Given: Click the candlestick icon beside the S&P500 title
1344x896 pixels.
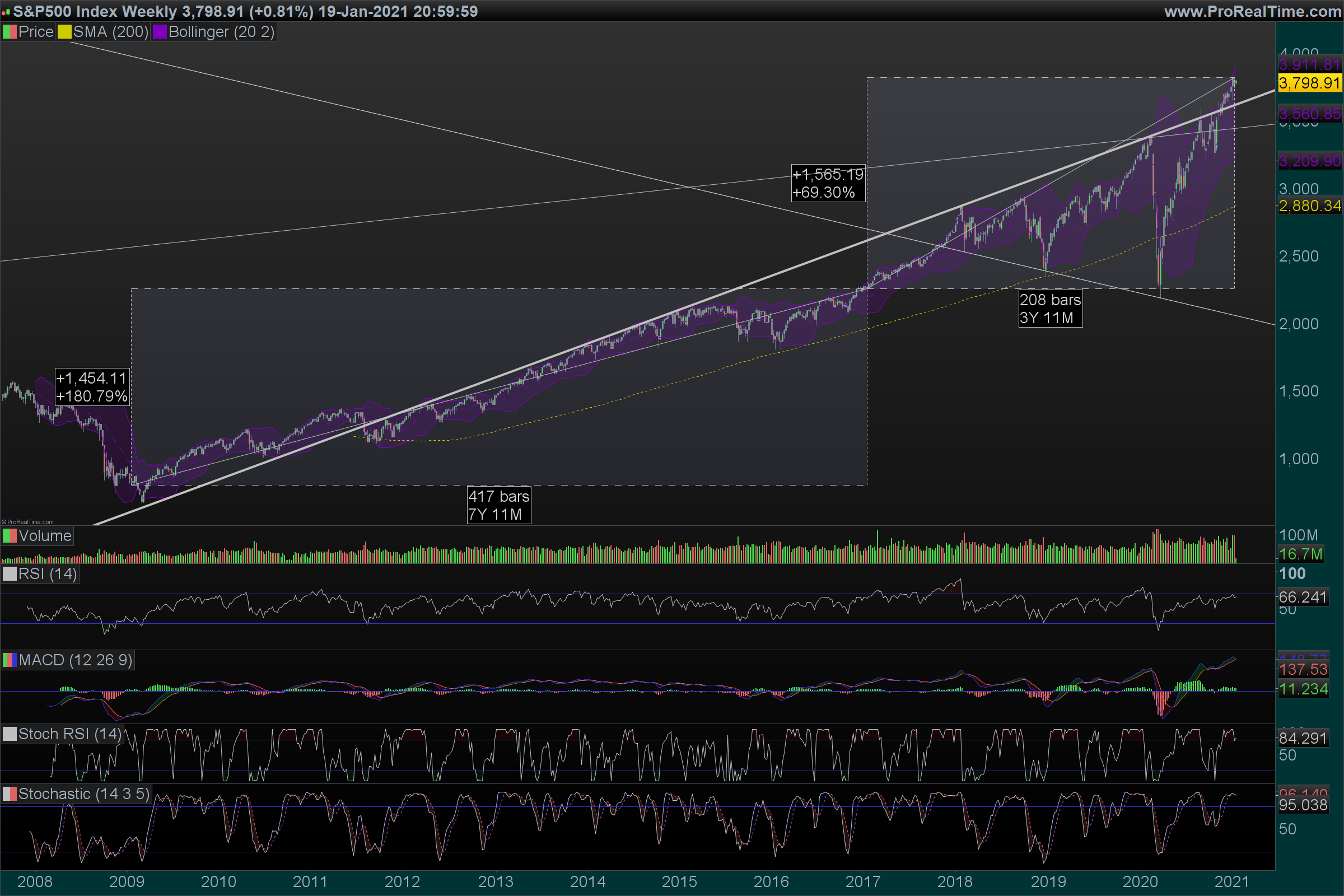Looking at the screenshot, I should tap(6, 12).
